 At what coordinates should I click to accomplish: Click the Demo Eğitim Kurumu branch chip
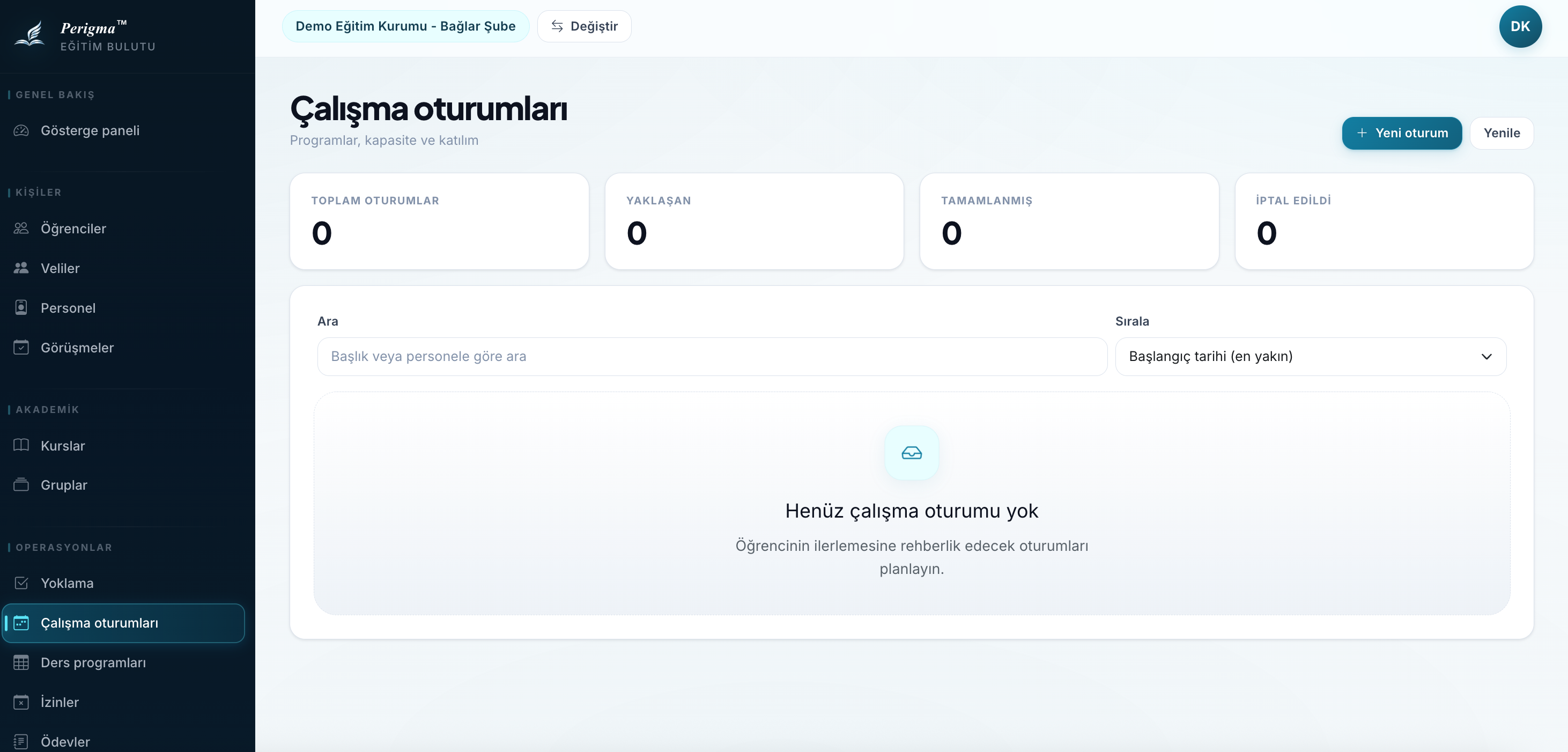(x=405, y=26)
